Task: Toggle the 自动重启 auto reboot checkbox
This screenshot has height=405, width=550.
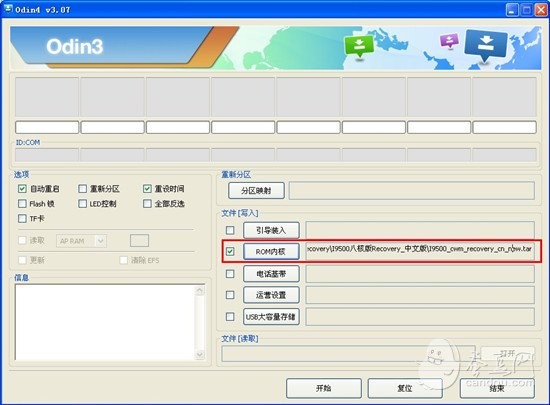Action: click(22, 189)
